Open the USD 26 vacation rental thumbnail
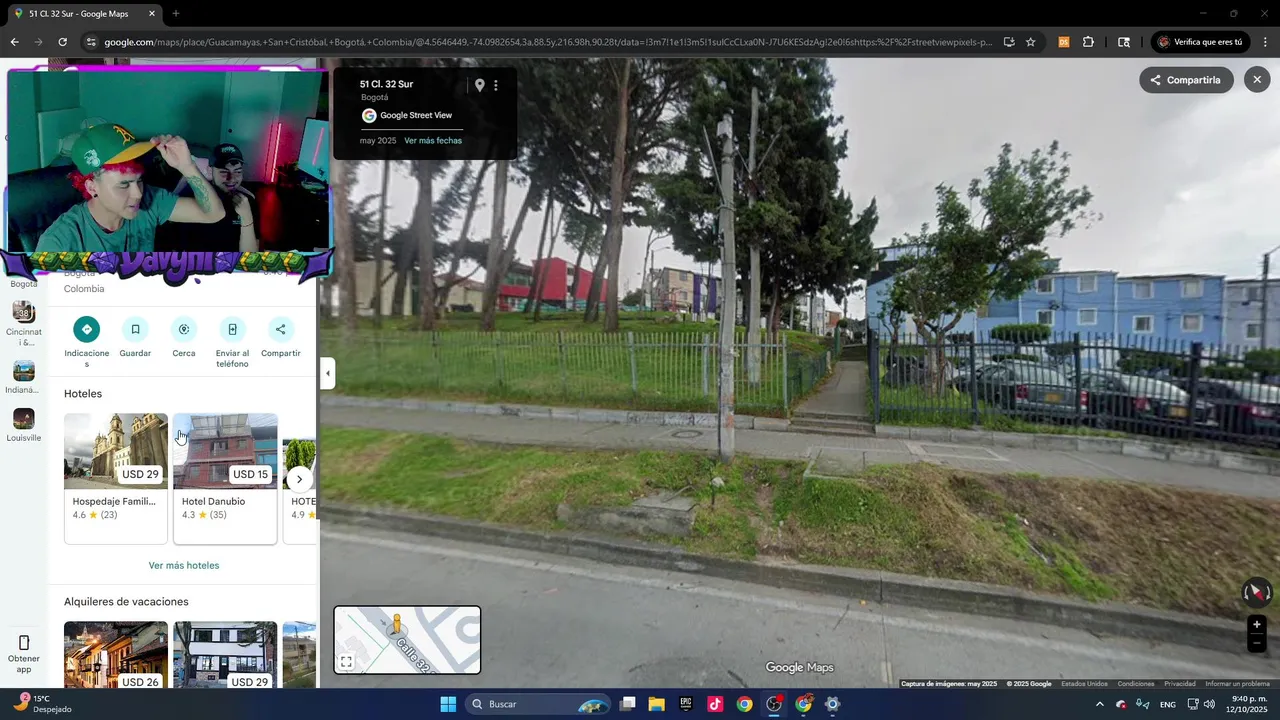 116,655
